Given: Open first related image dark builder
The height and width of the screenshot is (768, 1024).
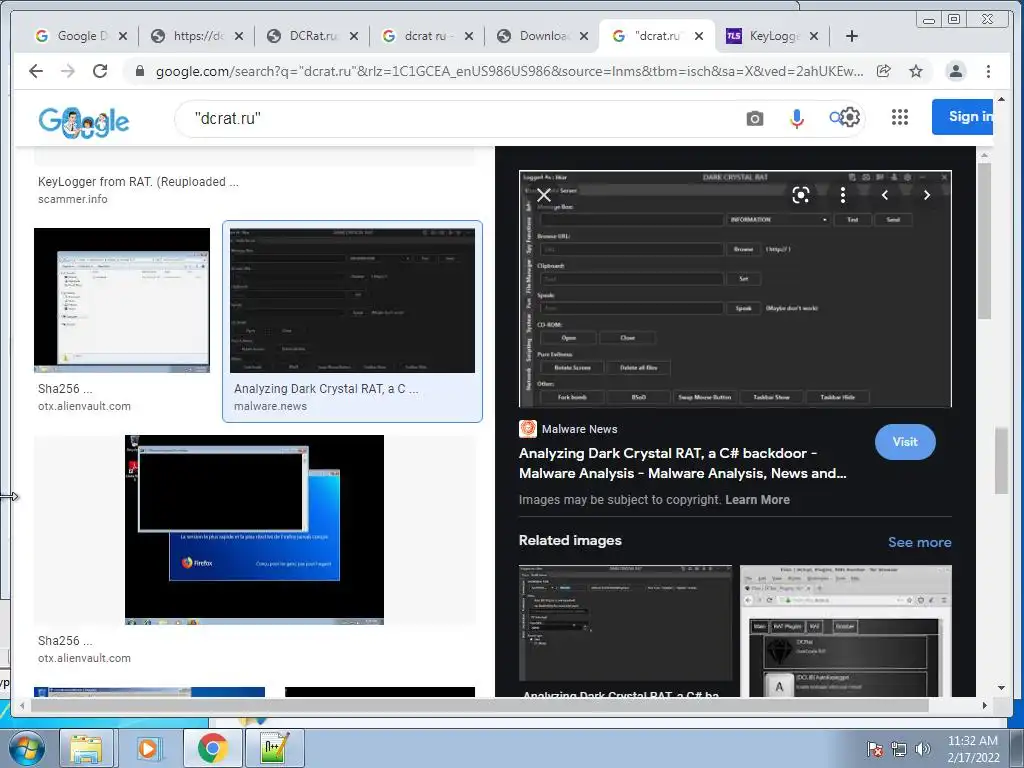Looking at the screenshot, I should [x=626, y=624].
